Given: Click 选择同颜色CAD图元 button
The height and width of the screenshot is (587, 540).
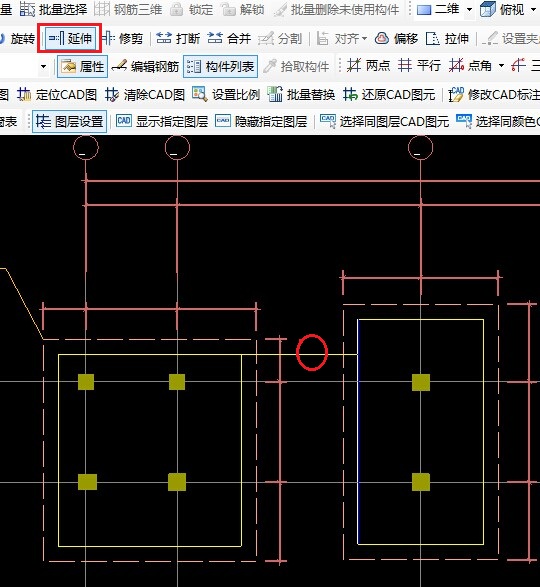Looking at the screenshot, I should click(498, 121).
